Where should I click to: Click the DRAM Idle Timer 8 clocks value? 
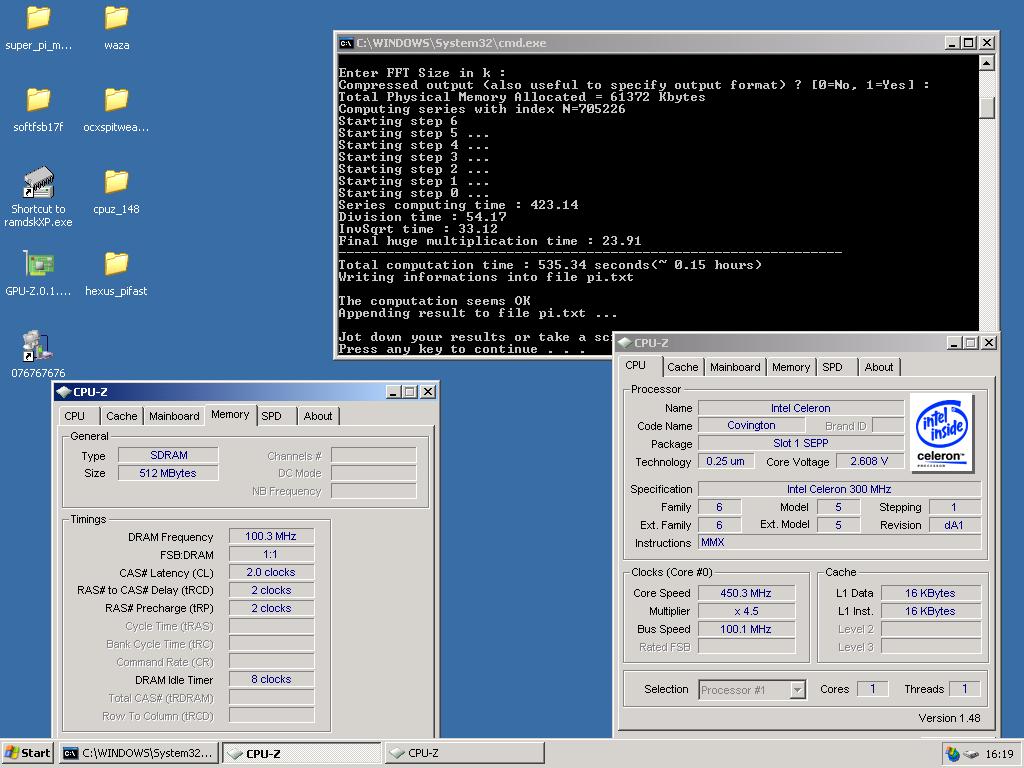(x=271, y=679)
